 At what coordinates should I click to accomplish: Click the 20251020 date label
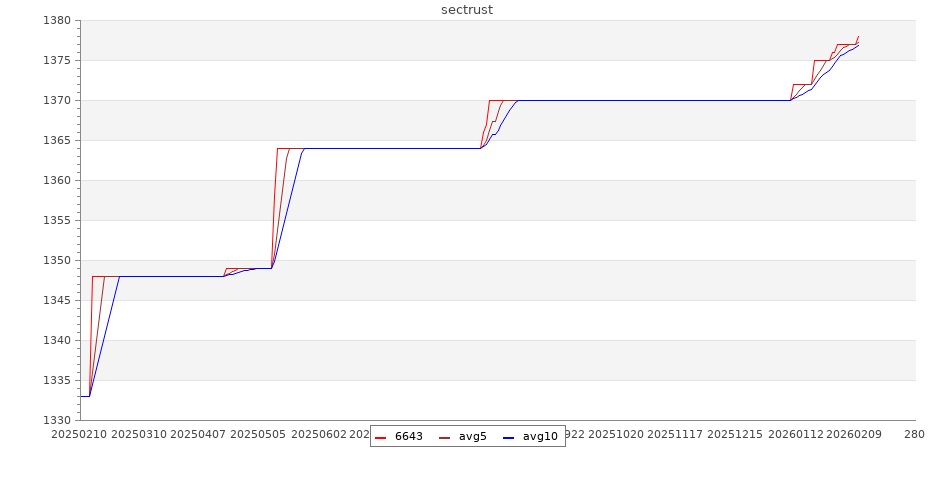tap(617, 435)
